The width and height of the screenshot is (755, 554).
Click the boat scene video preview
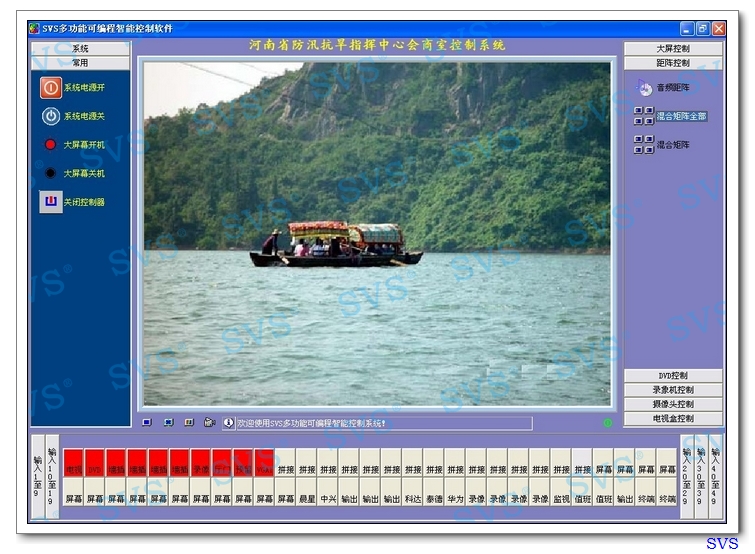[x=376, y=234]
